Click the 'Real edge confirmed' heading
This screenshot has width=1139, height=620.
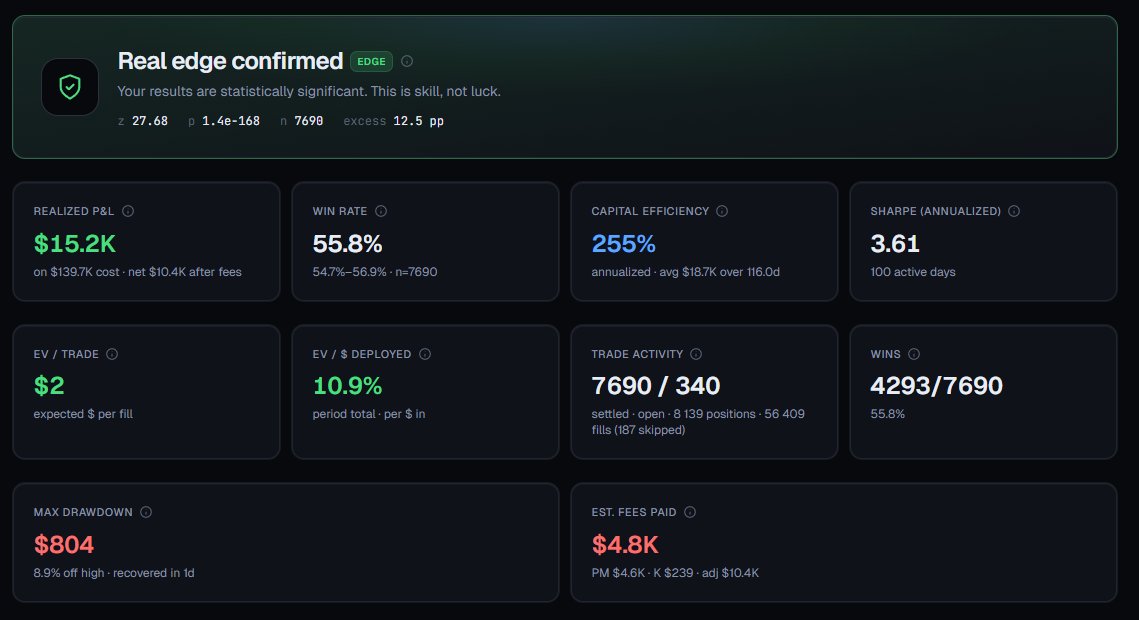click(230, 61)
